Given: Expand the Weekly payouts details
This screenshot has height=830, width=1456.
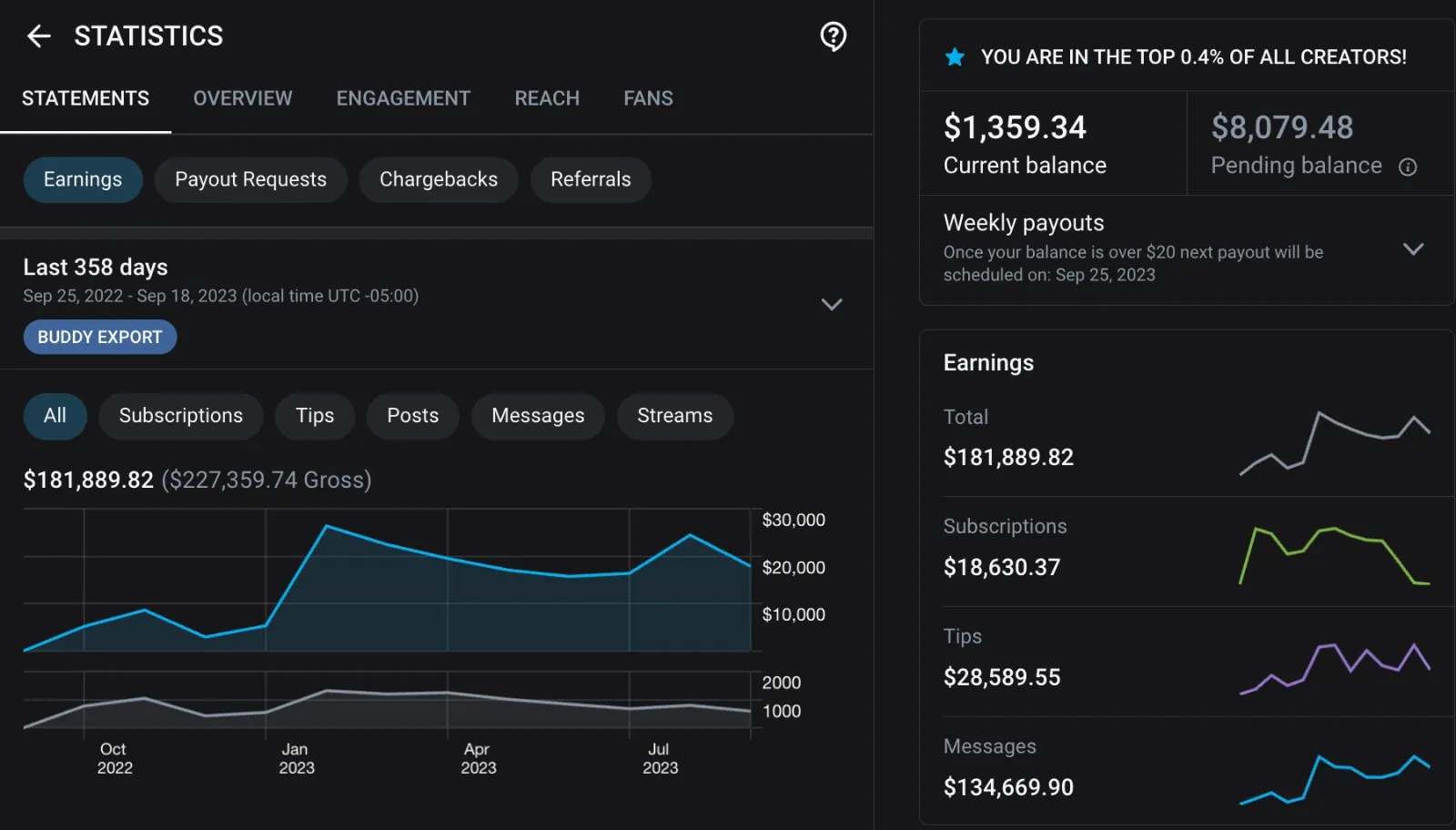Looking at the screenshot, I should pyautogui.click(x=1413, y=248).
